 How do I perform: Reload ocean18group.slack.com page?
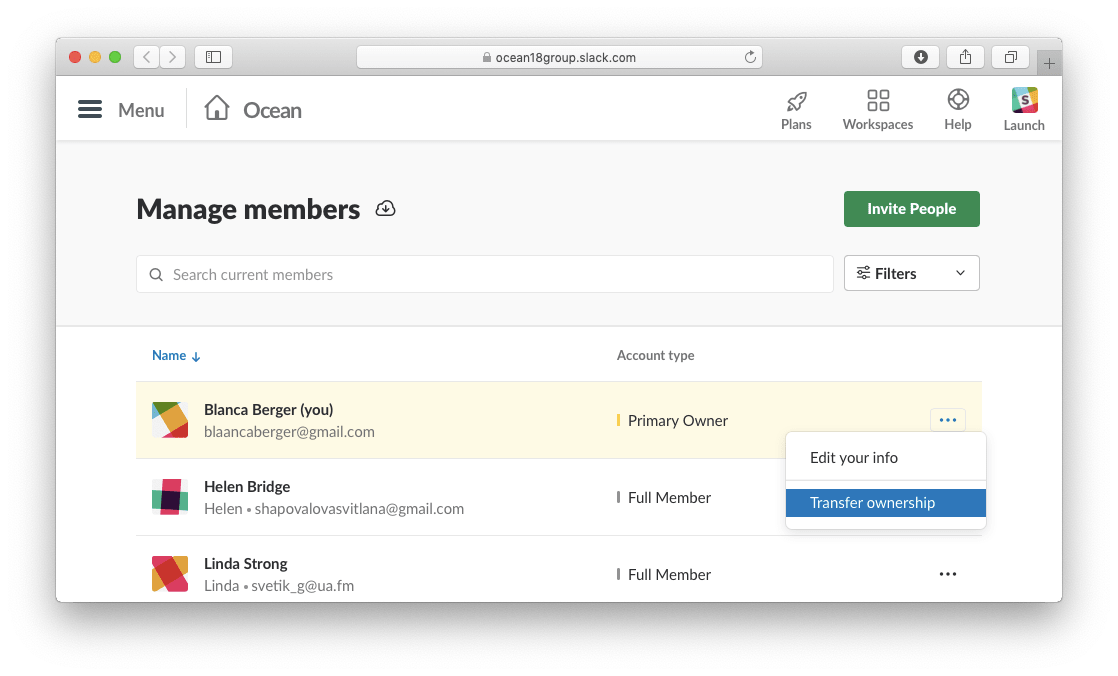750,57
